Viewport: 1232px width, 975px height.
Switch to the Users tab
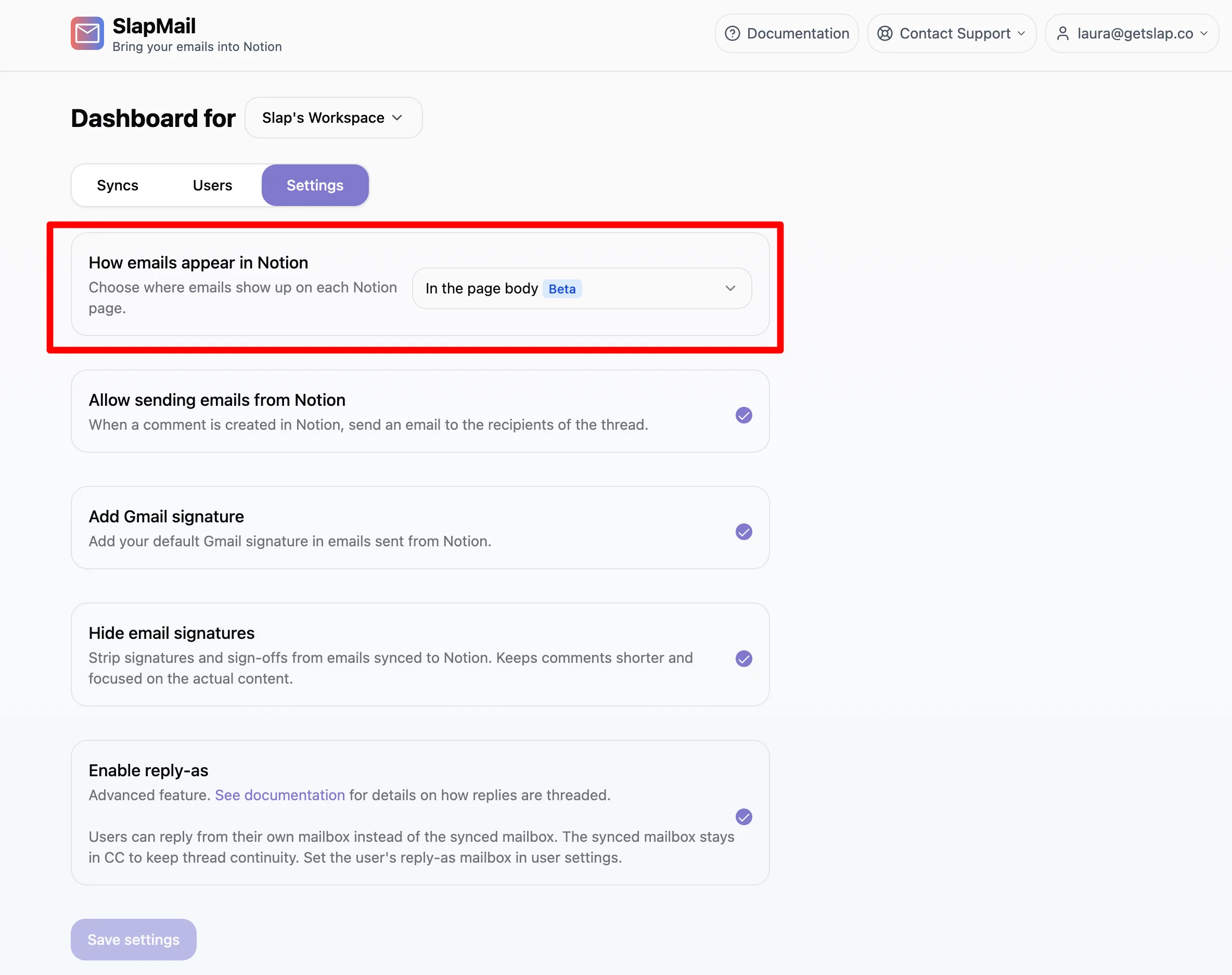(x=212, y=186)
